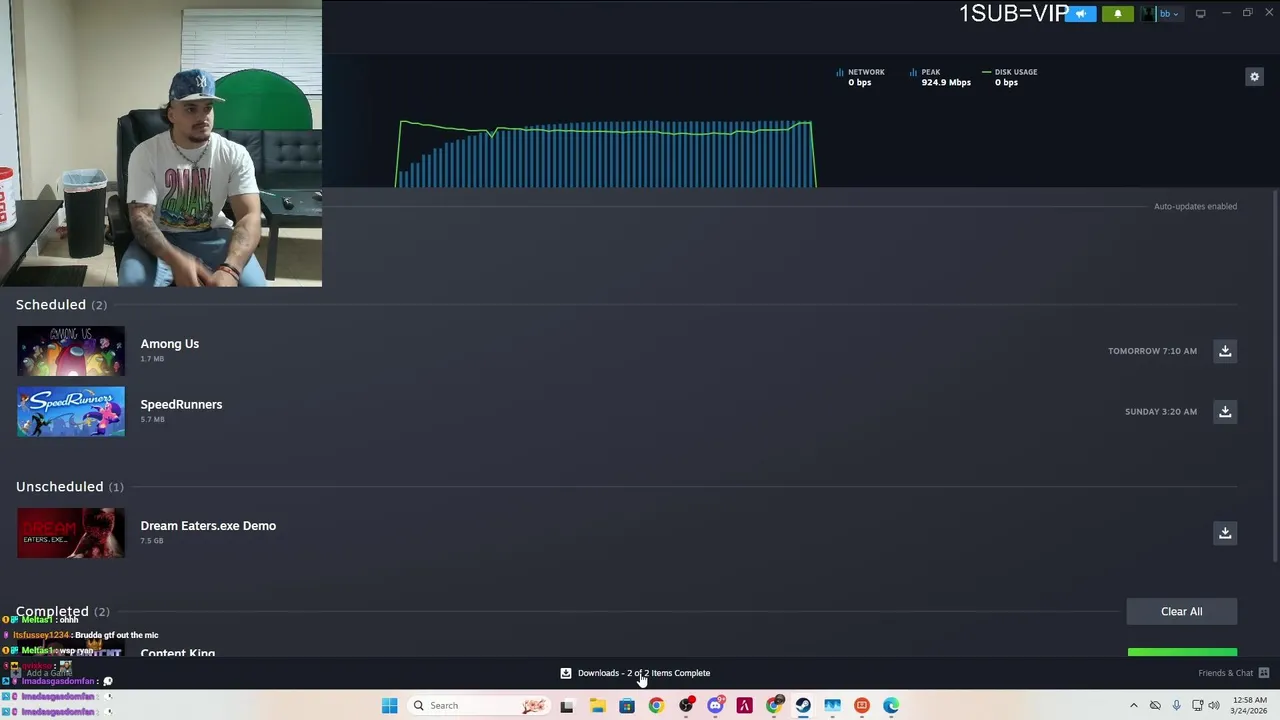This screenshot has height=720, width=1280.
Task: Open Discord from the taskbar
Action: point(715,706)
